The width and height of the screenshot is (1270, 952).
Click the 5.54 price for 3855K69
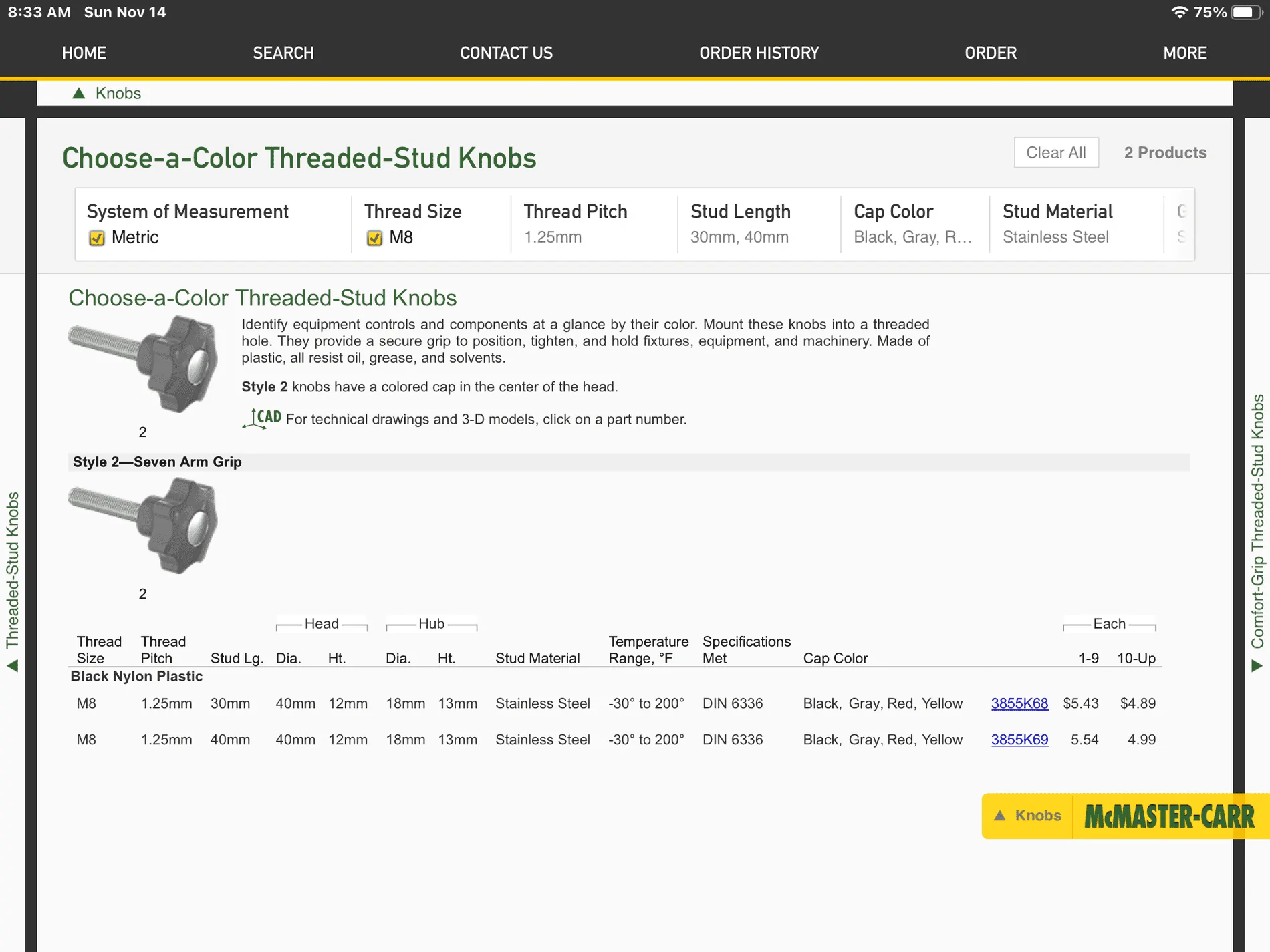(1084, 740)
